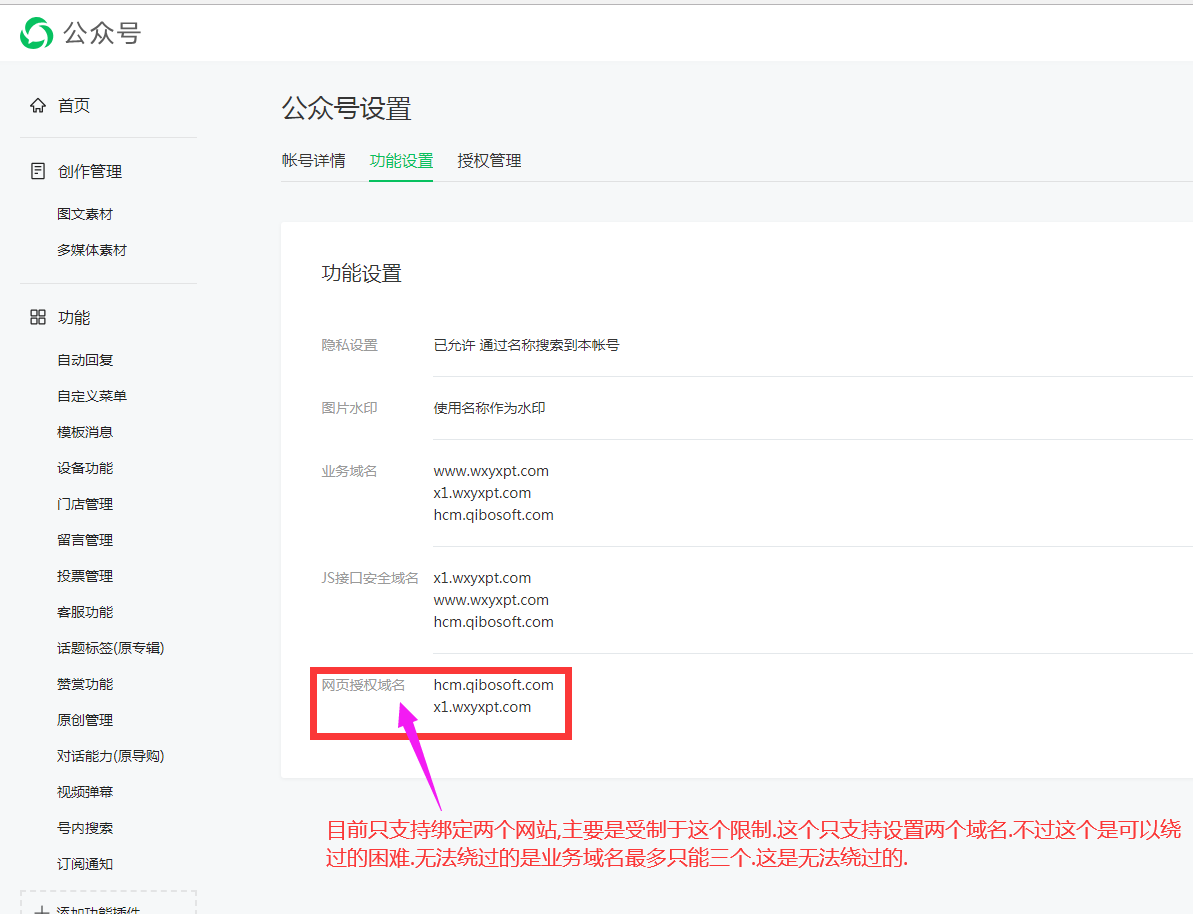Click the plus icon for 添加功能插件
The image size is (1193, 914).
coord(42,910)
